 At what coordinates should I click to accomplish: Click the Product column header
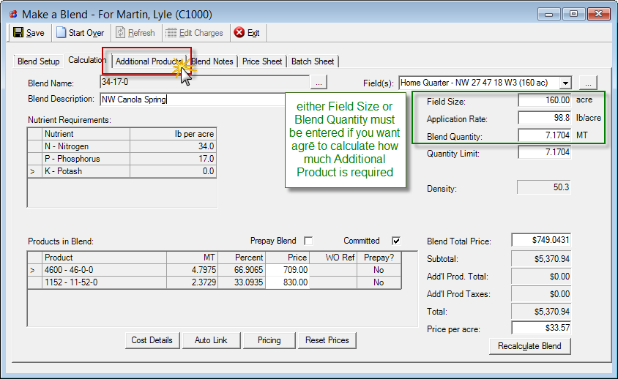pyautogui.click(x=104, y=258)
